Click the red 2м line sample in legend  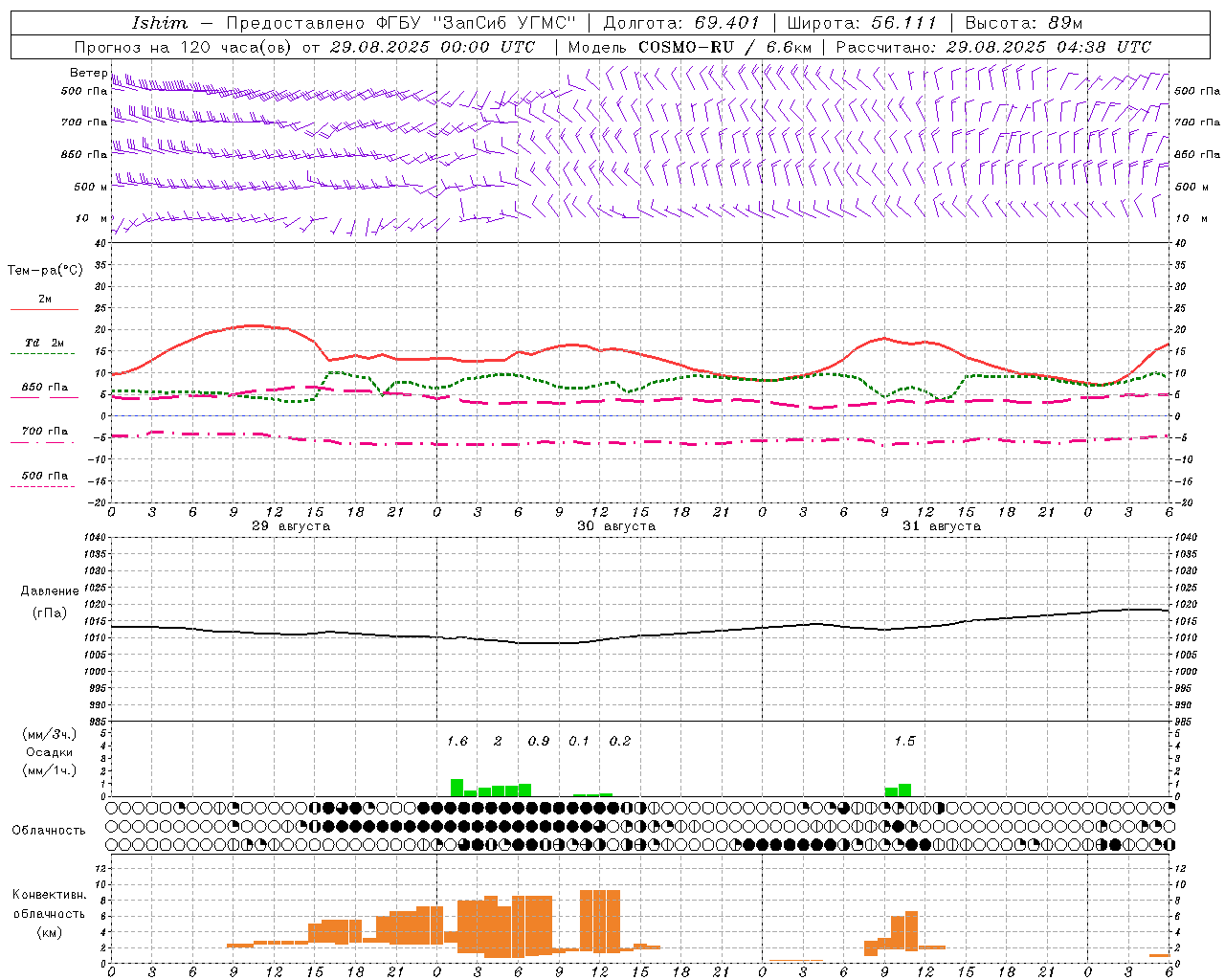(x=44, y=310)
